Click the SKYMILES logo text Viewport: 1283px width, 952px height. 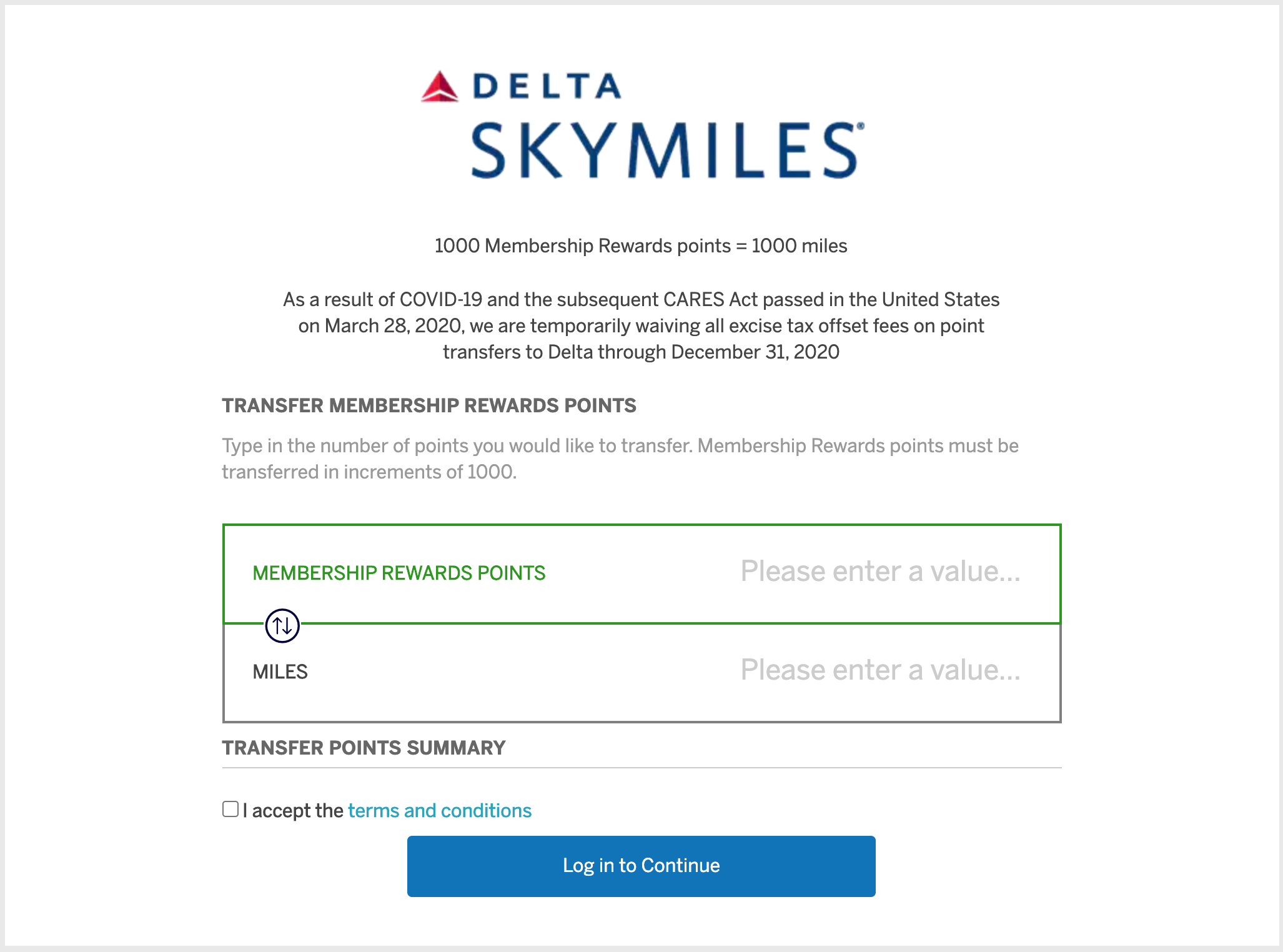coord(666,151)
